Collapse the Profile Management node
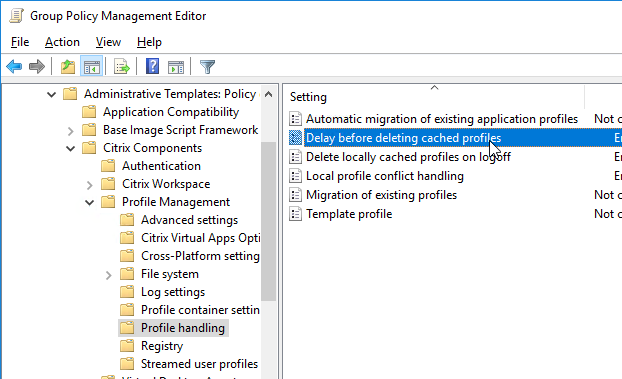This screenshot has height=379, width=622. [x=89, y=202]
